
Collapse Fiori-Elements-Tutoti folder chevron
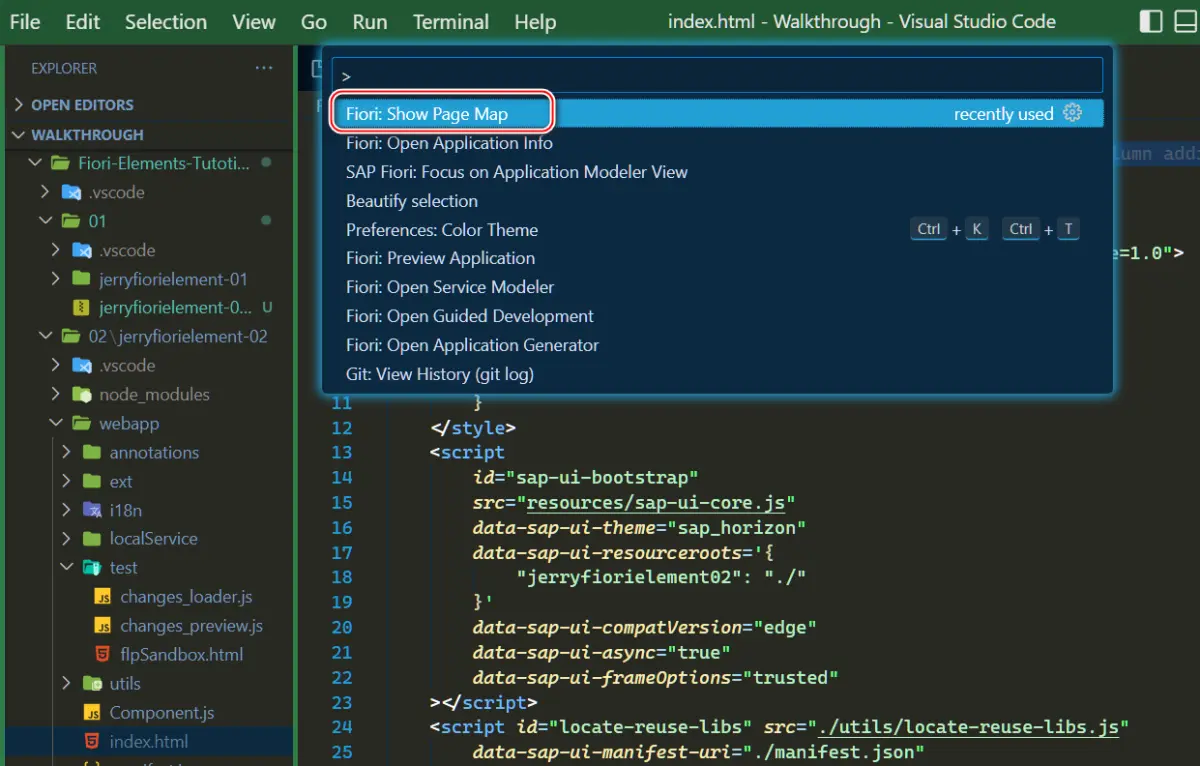(35, 163)
